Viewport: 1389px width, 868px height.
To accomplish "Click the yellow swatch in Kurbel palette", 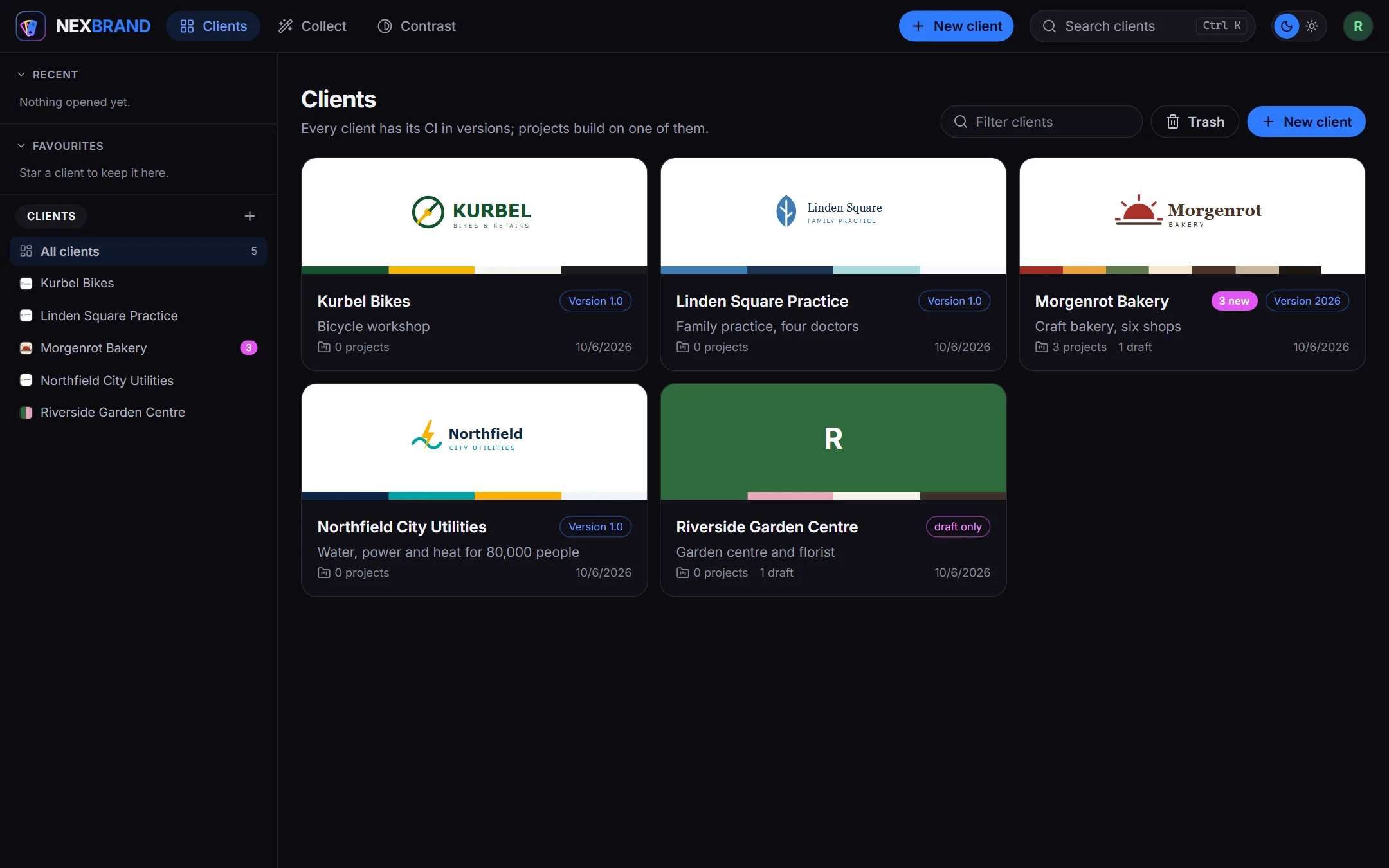I will click(x=431, y=270).
